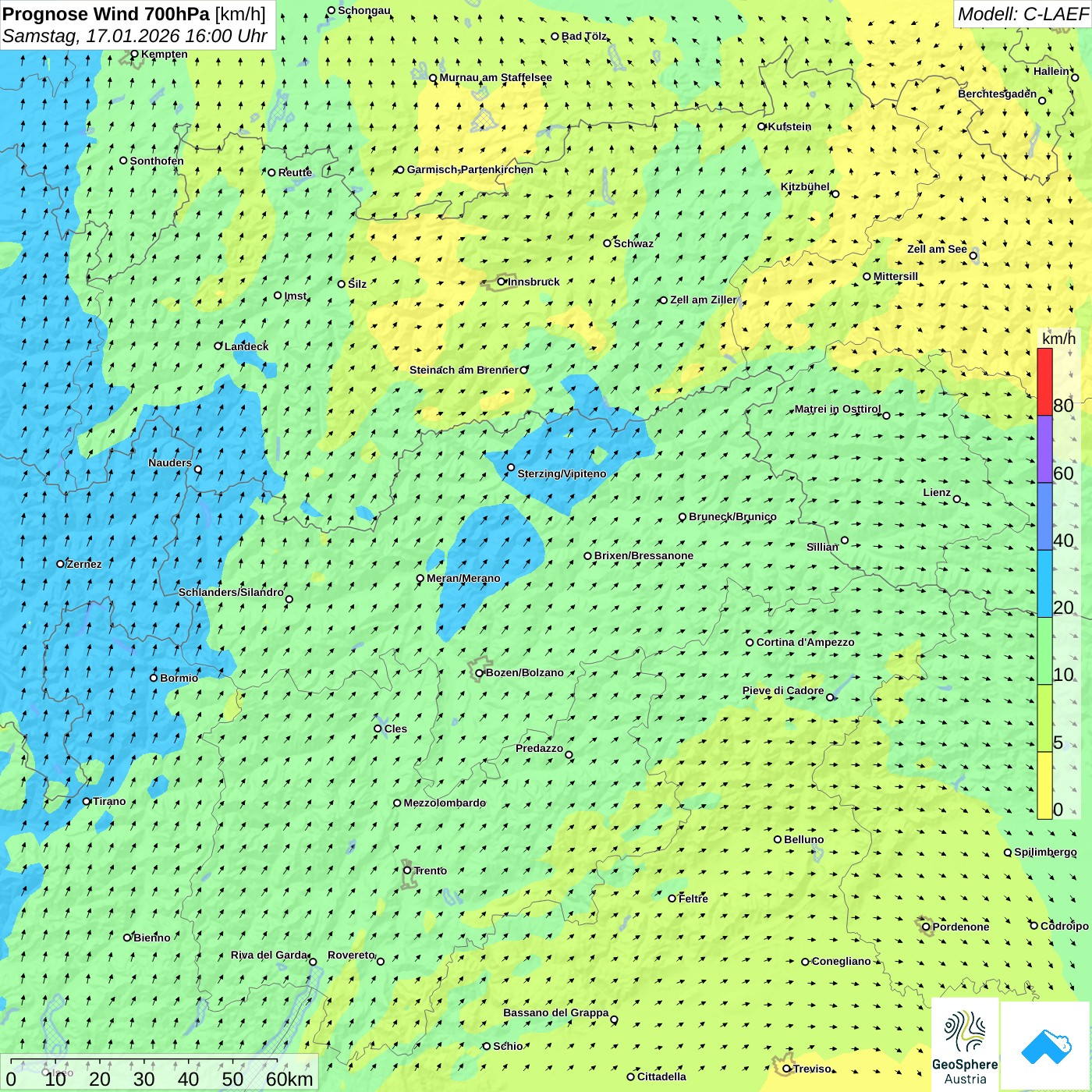The image size is (1092, 1092).
Task: Click the Reutte city label
Action: (295, 172)
